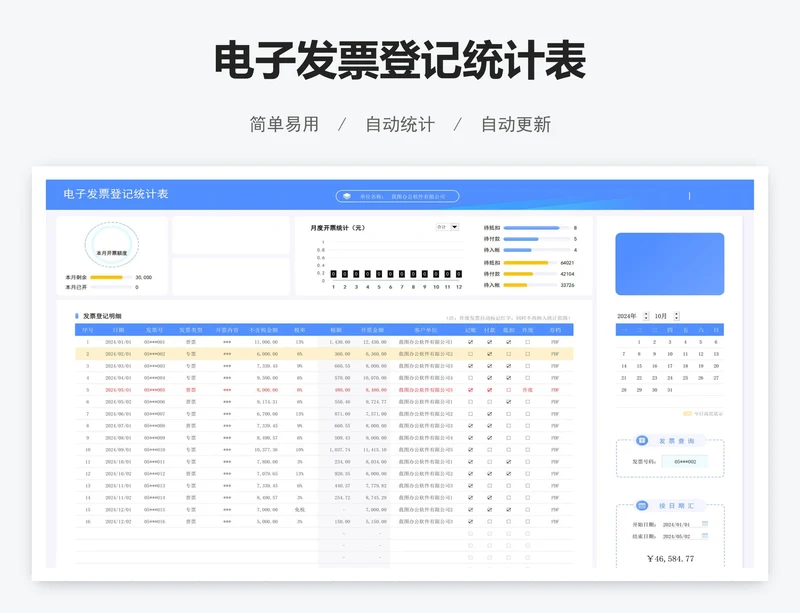Toggle 付款 checkbox in row 05***002

[489, 354]
